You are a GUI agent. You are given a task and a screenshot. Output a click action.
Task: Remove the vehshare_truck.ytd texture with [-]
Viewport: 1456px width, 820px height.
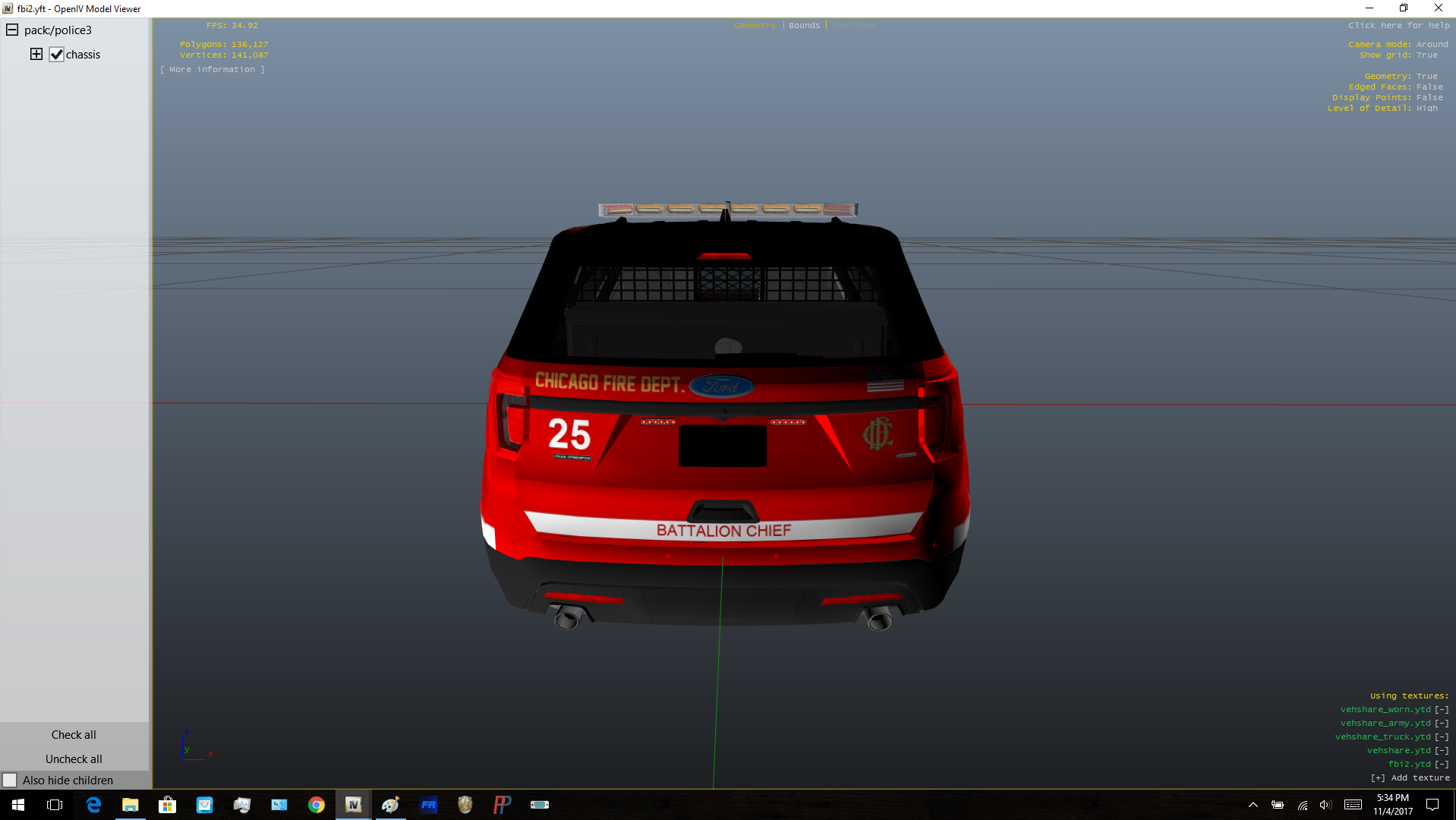tap(1441, 737)
